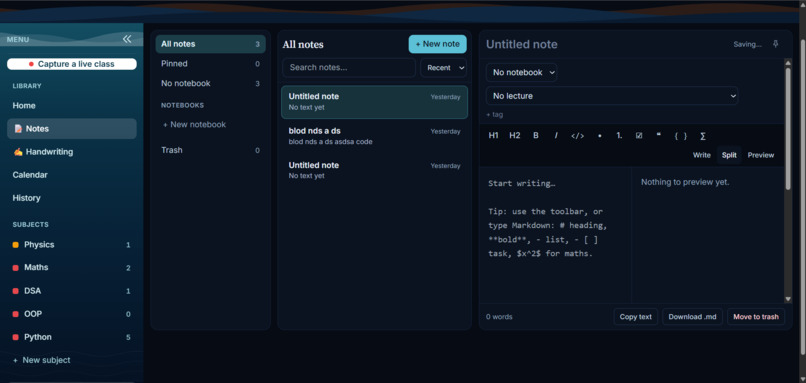Create a new notebook
This screenshot has height=383, width=806.
point(194,124)
